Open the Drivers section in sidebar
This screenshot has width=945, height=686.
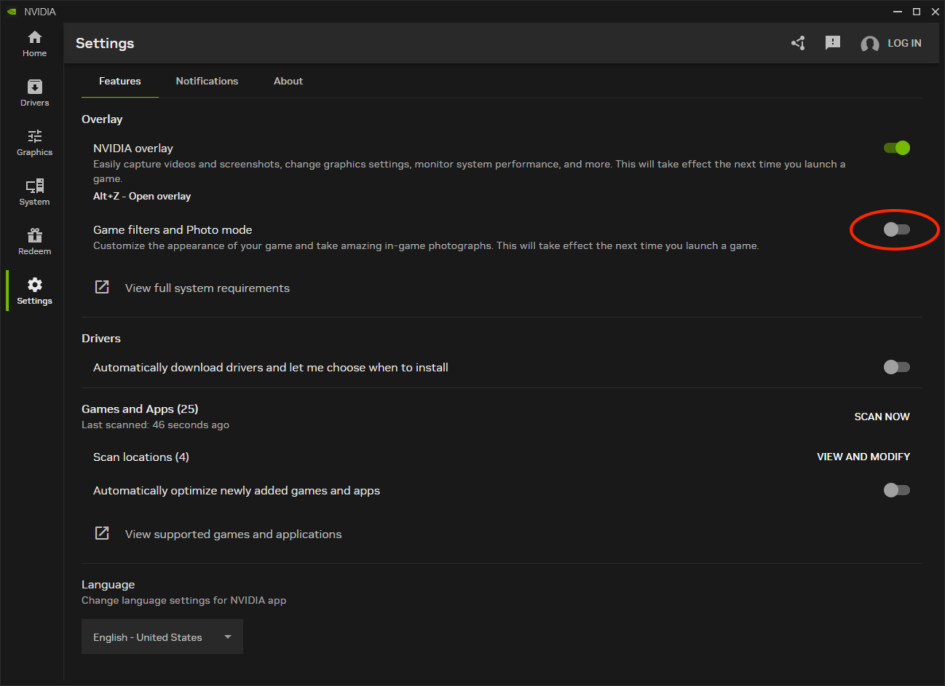(x=34, y=93)
